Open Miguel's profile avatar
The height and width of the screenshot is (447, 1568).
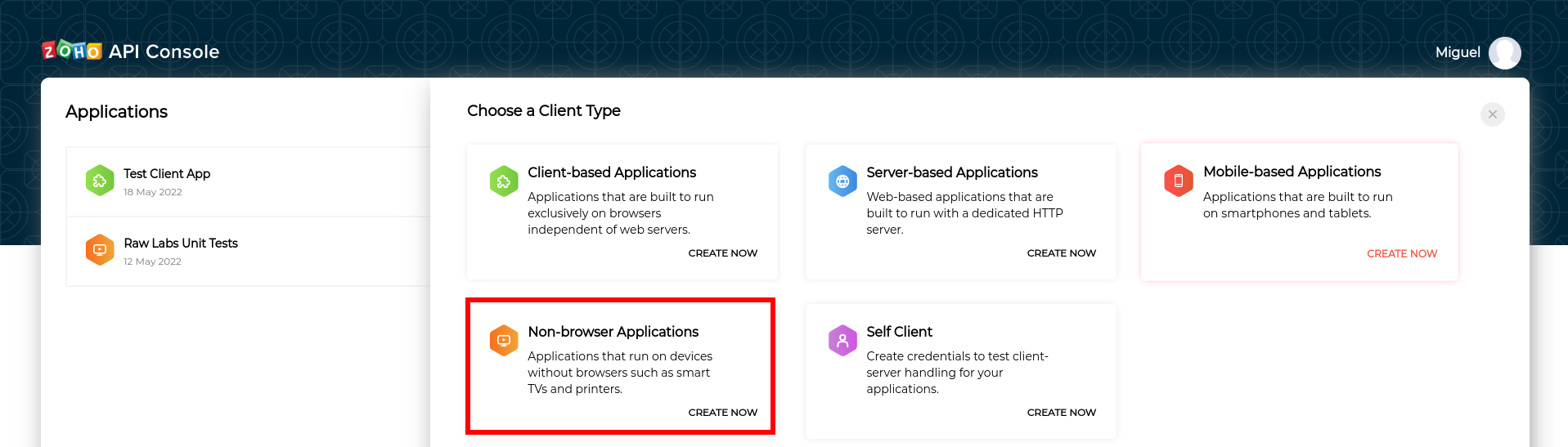point(1504,52)
